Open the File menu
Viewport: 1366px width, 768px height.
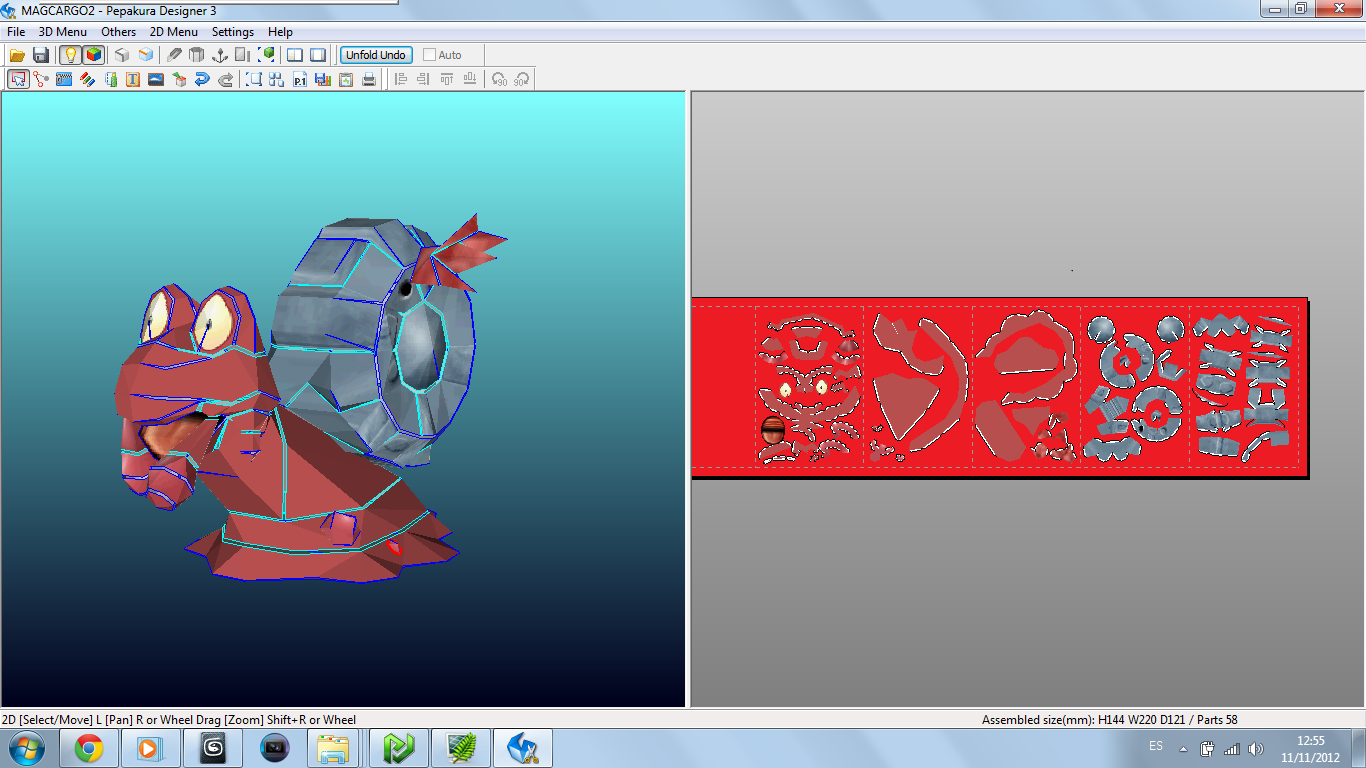tap(16, 32)
